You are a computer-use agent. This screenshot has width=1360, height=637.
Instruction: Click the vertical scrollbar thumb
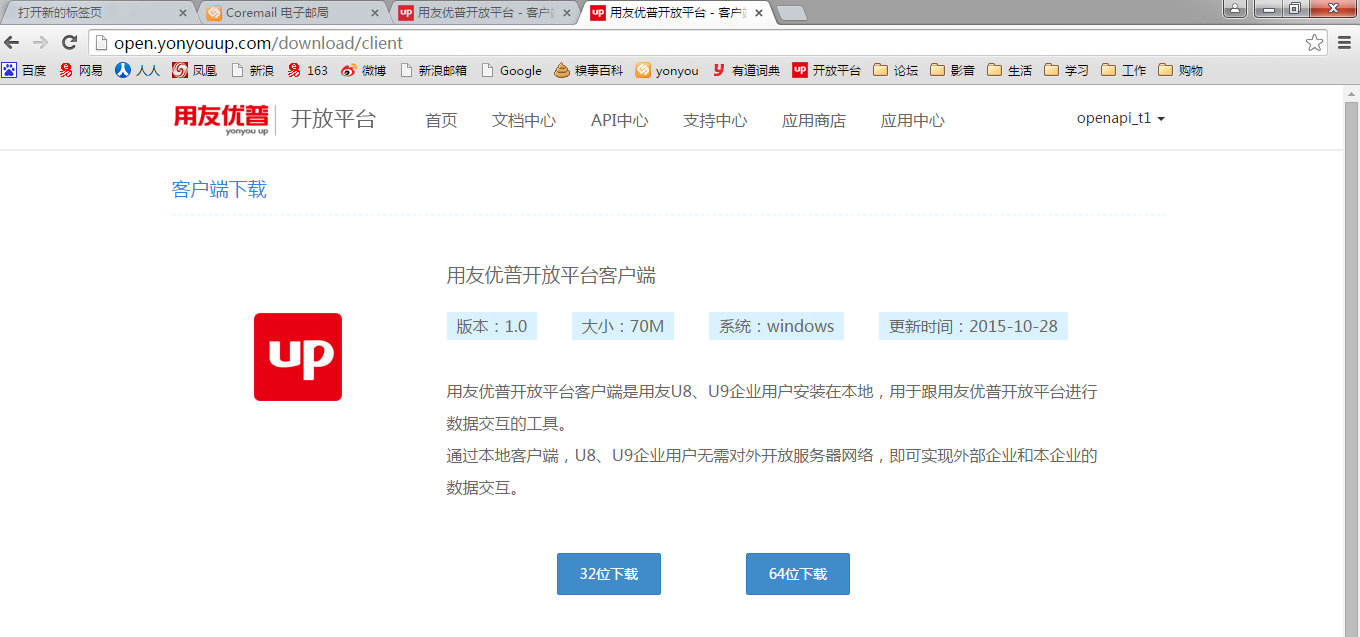pos(1351,370)
